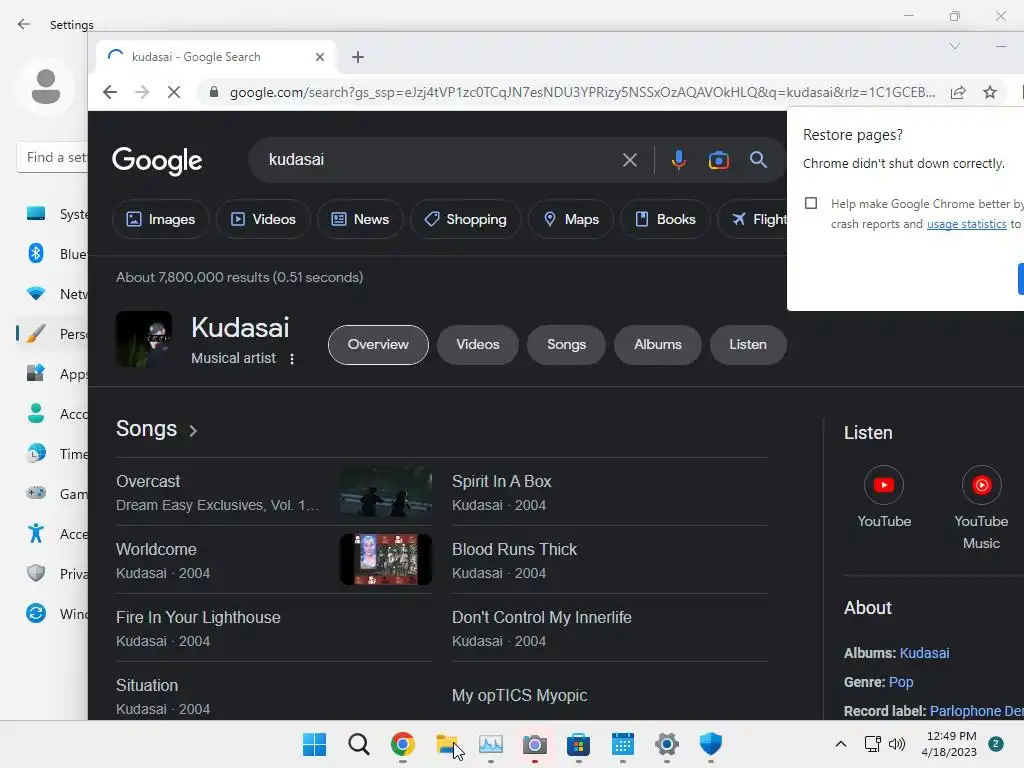Open YouTube listen option
This screenshot has height=768, width=1024.
pos(884,497)
